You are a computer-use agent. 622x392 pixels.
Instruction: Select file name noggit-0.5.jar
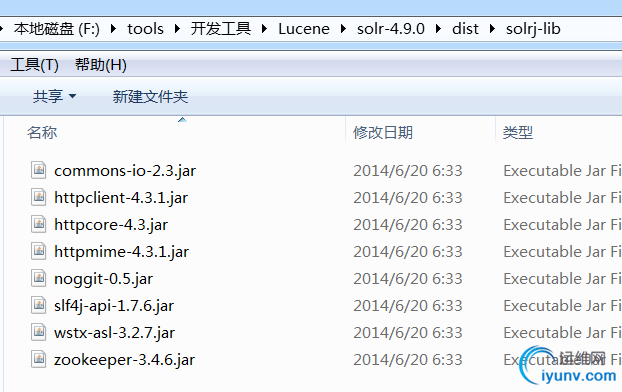104,279
